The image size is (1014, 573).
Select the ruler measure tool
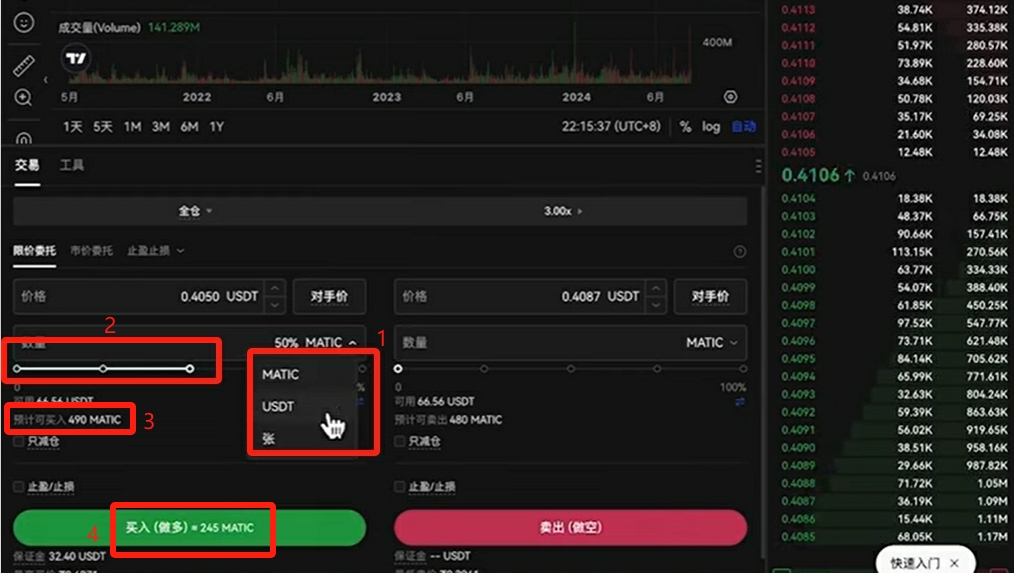click(24, 65)
